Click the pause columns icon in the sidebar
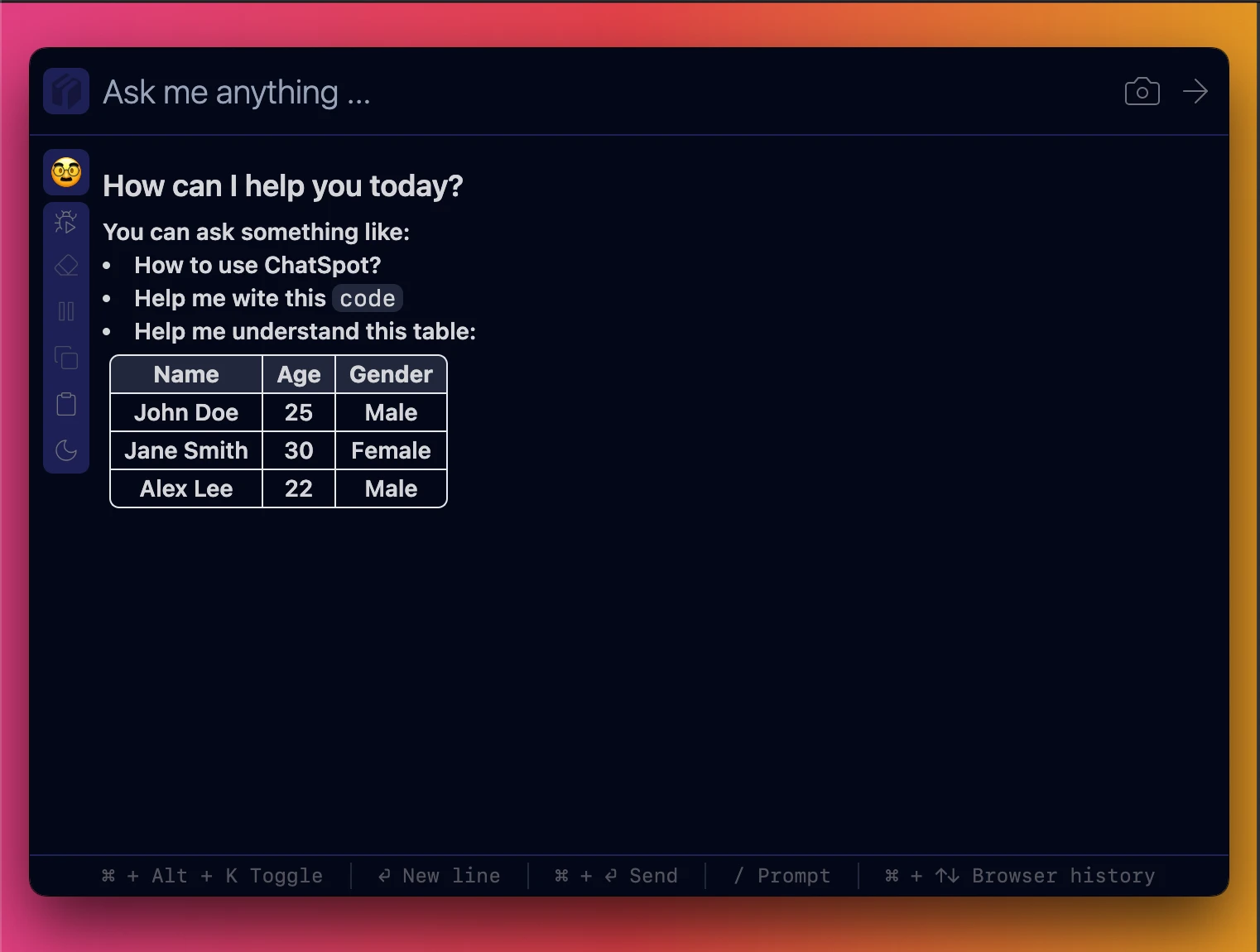The width and height of the screenshot is (1260, 952). 66,311
